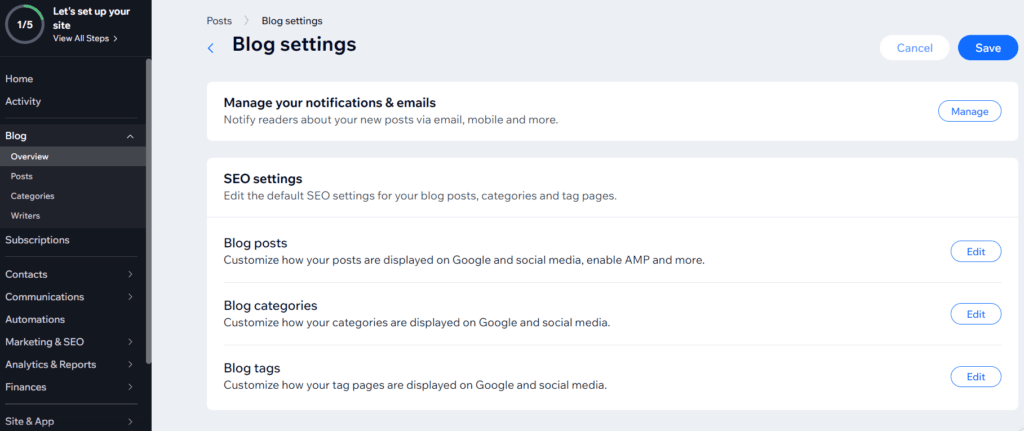Edit Blog posts SEO settings
The width and height of the screenshot is (1024, 431).
point(976,251)
